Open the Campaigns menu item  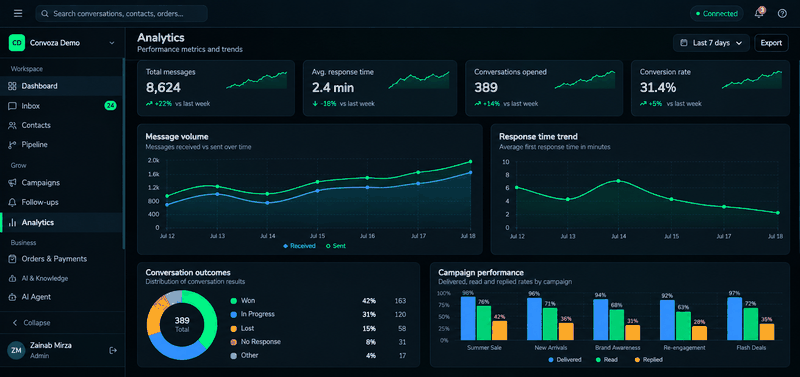tap(61, 183)
